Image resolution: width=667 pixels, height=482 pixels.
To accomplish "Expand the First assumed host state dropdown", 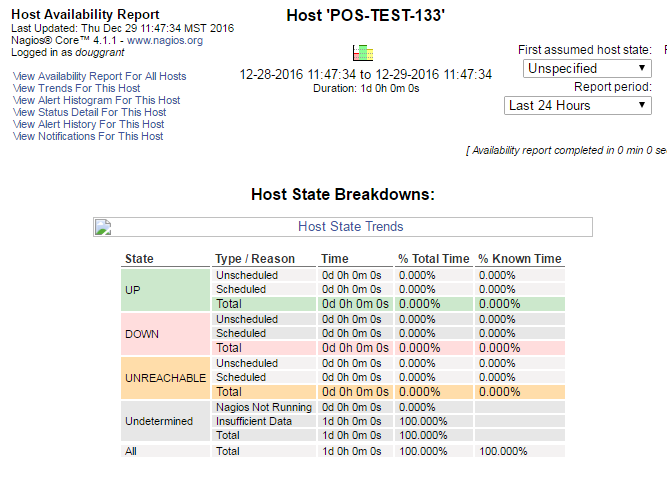I will point(587,68).
